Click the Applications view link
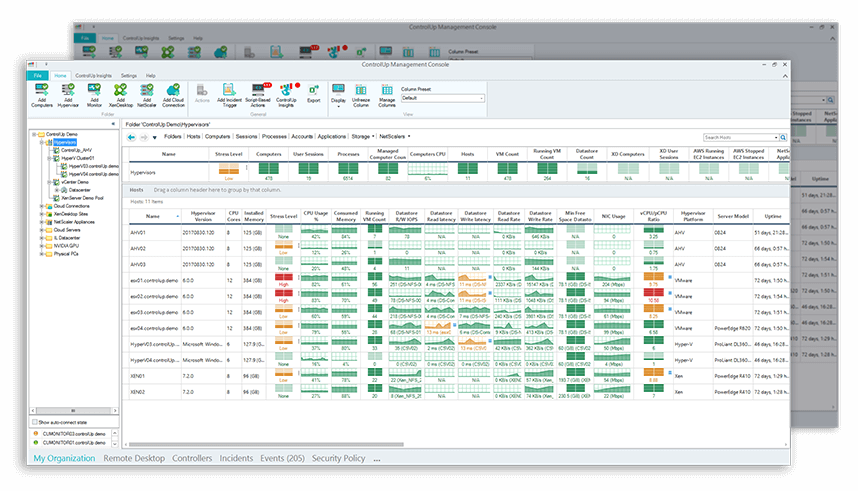The image size is (858, 491). point(332,136)
